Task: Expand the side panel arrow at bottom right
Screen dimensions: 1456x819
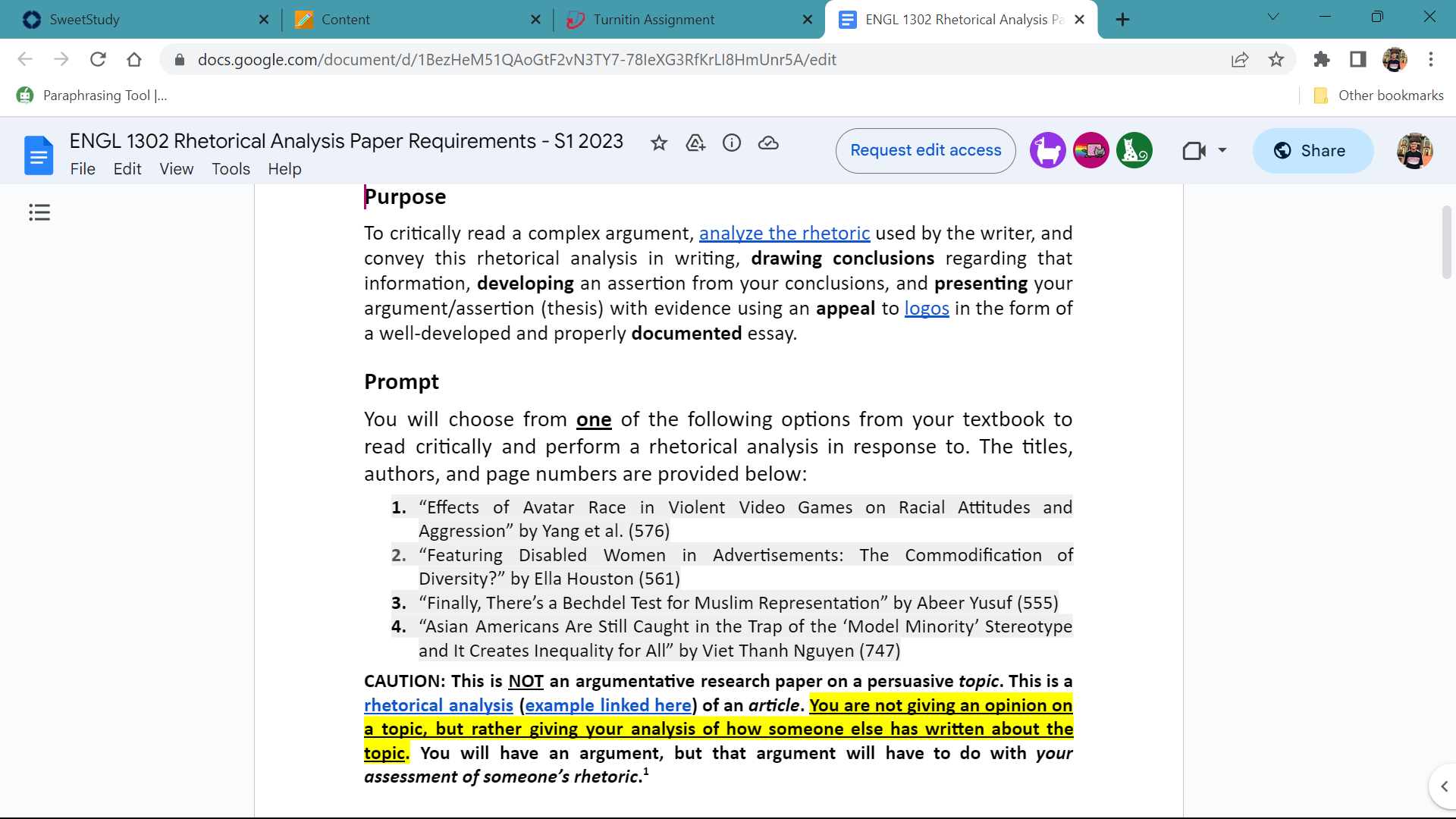Action: click(x=1444, y=786)
